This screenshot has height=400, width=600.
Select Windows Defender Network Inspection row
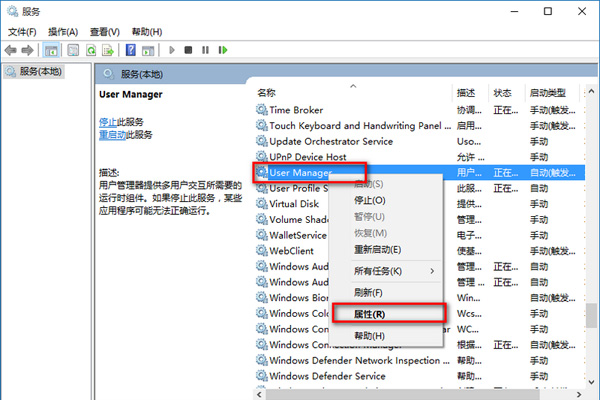419,360
